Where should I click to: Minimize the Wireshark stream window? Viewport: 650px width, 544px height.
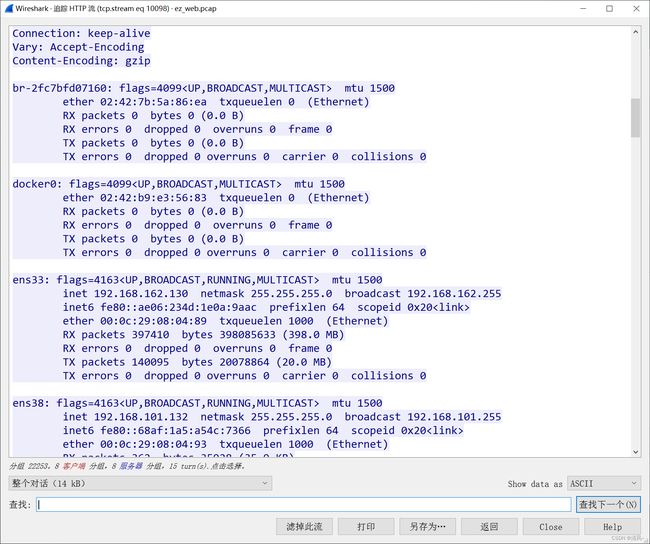[x=583, y=8]
